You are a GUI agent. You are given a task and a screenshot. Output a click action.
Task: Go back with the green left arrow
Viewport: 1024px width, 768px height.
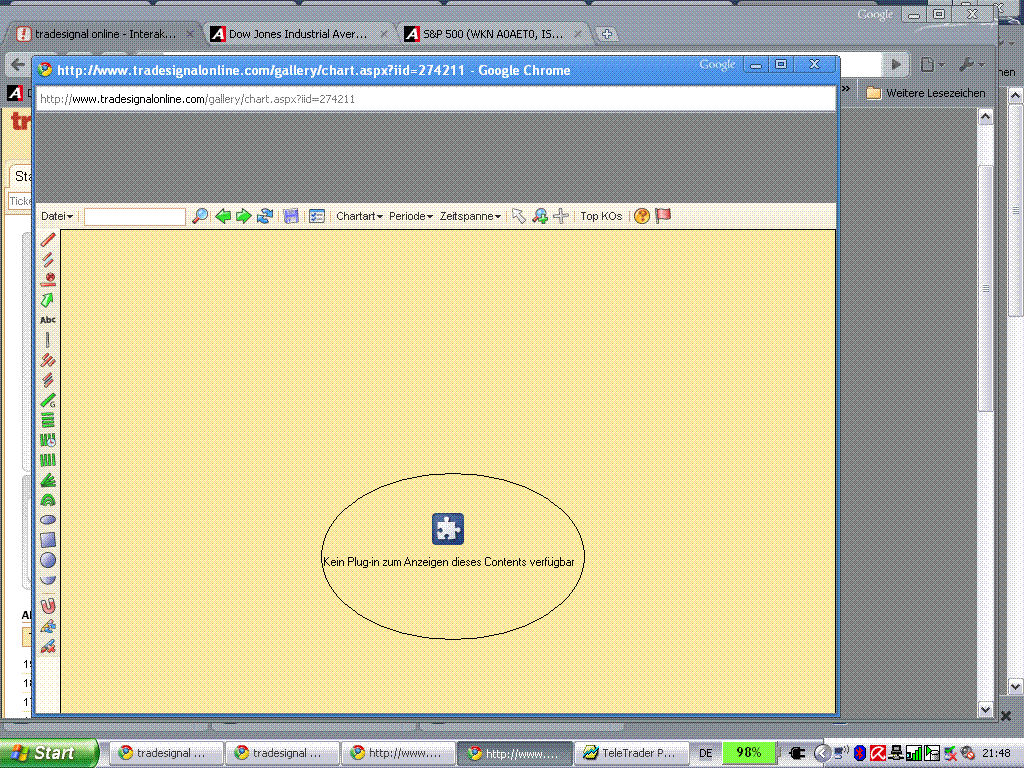223,216
